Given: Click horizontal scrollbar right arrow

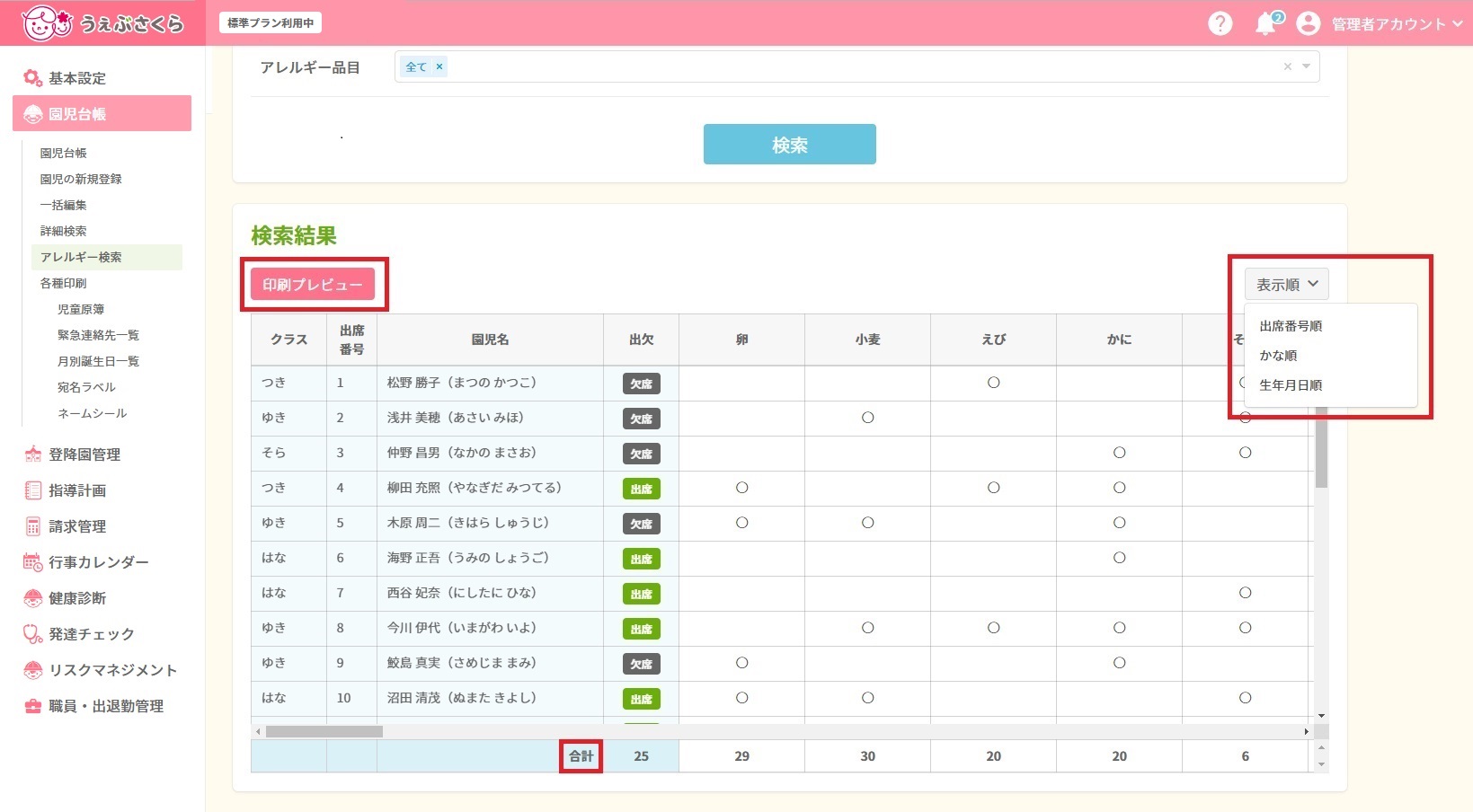Looking at the screenshot, I should 1307,731.
